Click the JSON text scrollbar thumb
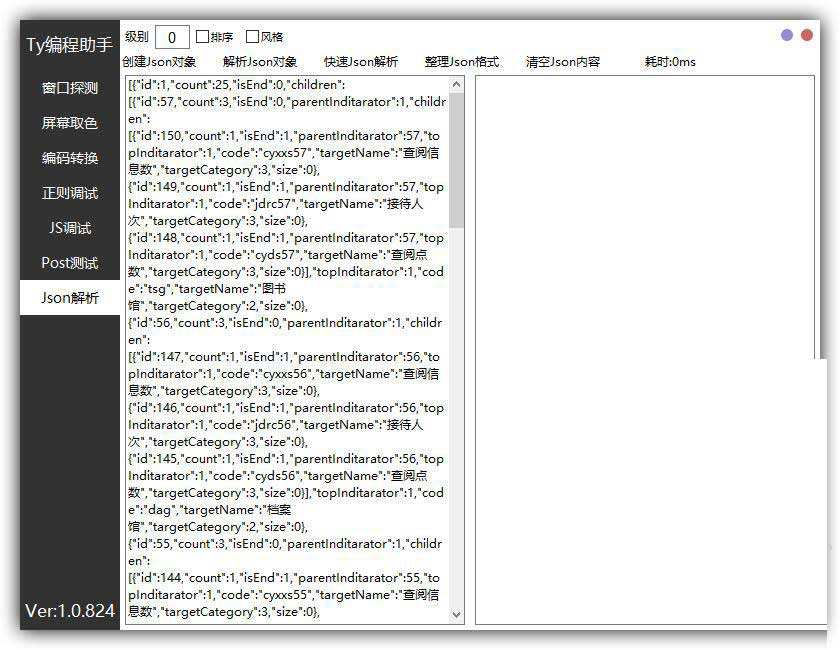The height and width of the screenshot is (650, 840). click(x=456, y=159)
